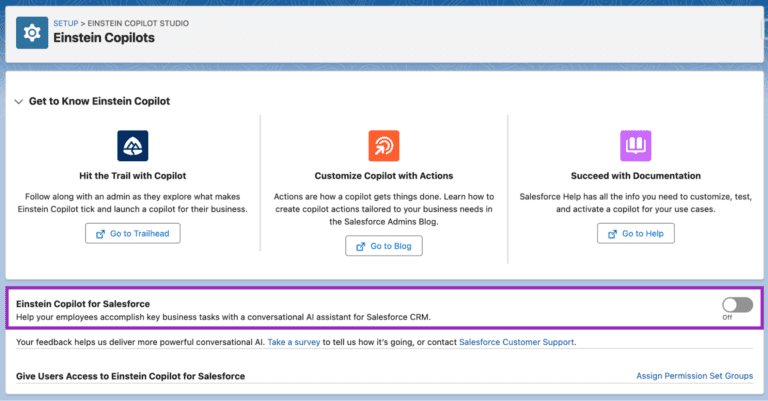Open the Salesforce Customer Support link
The width and height of the screenshot is (768, 401).
[516, 342]
